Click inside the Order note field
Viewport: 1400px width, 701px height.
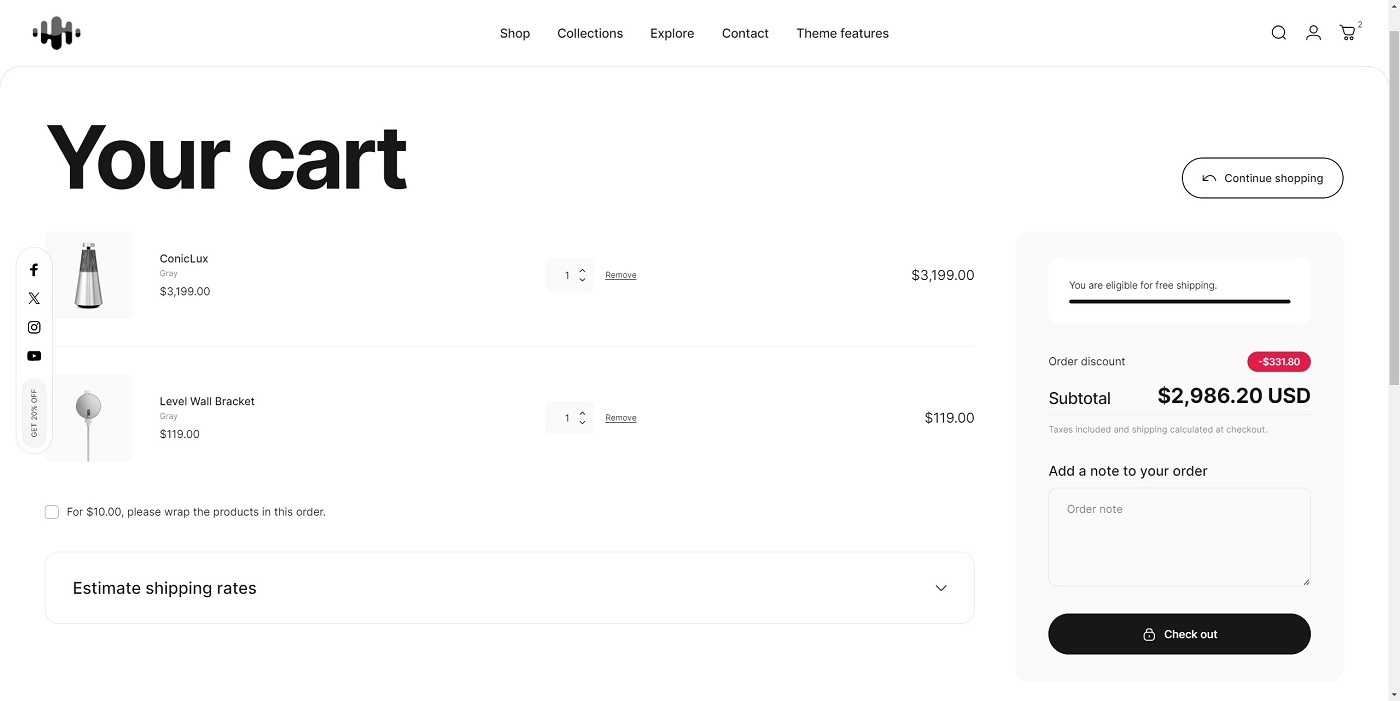[x=1179, y=536]
